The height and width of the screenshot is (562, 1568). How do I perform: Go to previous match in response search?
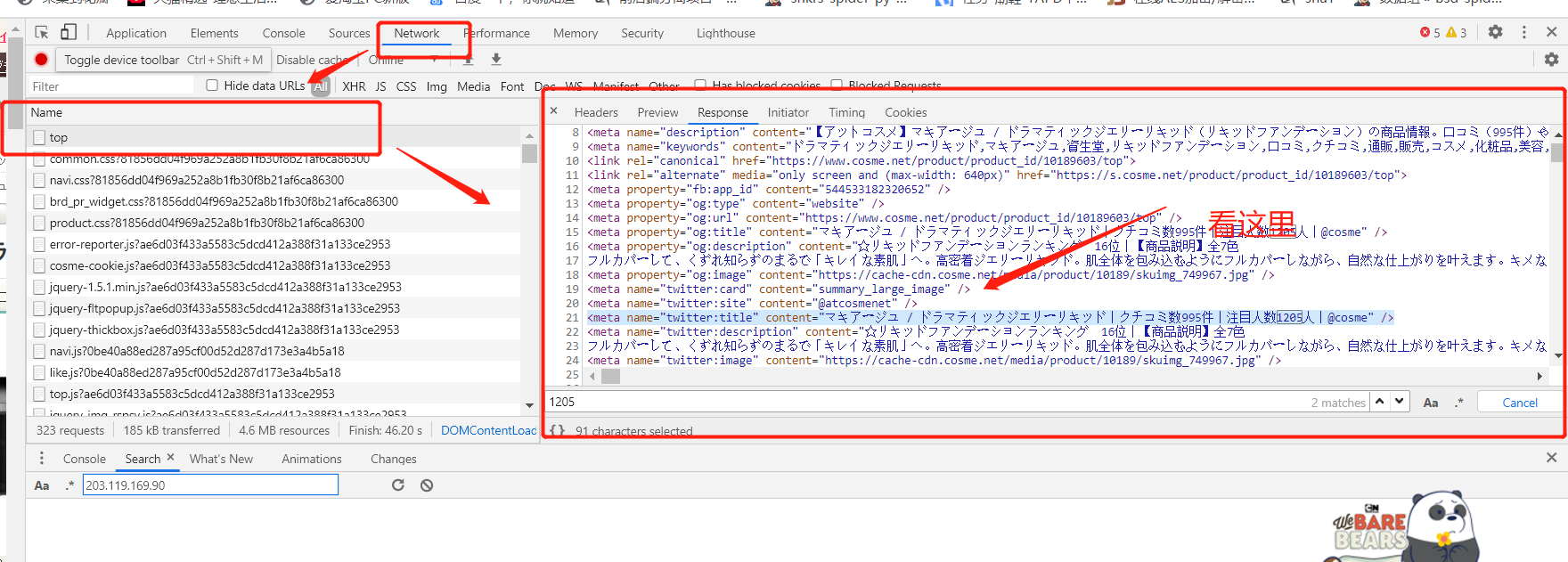pyautogui.click(x=1380, y=402)
